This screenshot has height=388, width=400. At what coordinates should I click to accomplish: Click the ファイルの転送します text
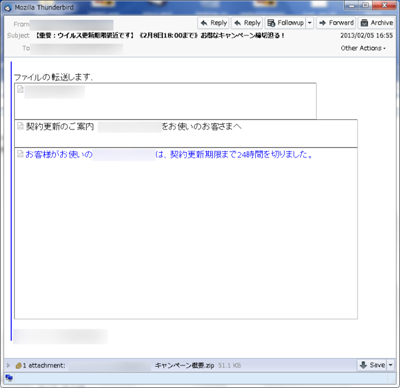click(53, 77)
